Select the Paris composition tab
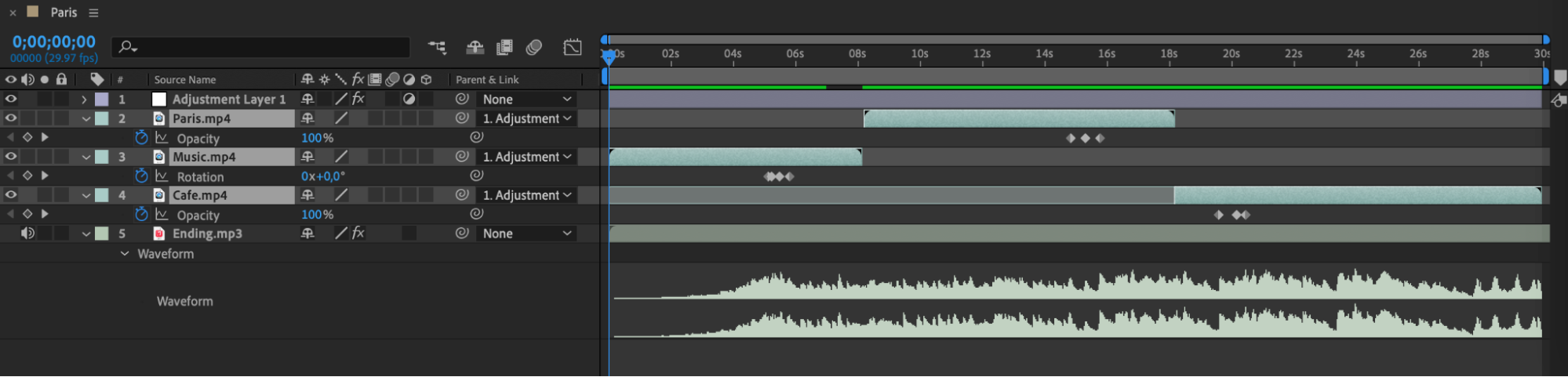The width and height of the screenshot is (1568, 377). pos(64,13)
